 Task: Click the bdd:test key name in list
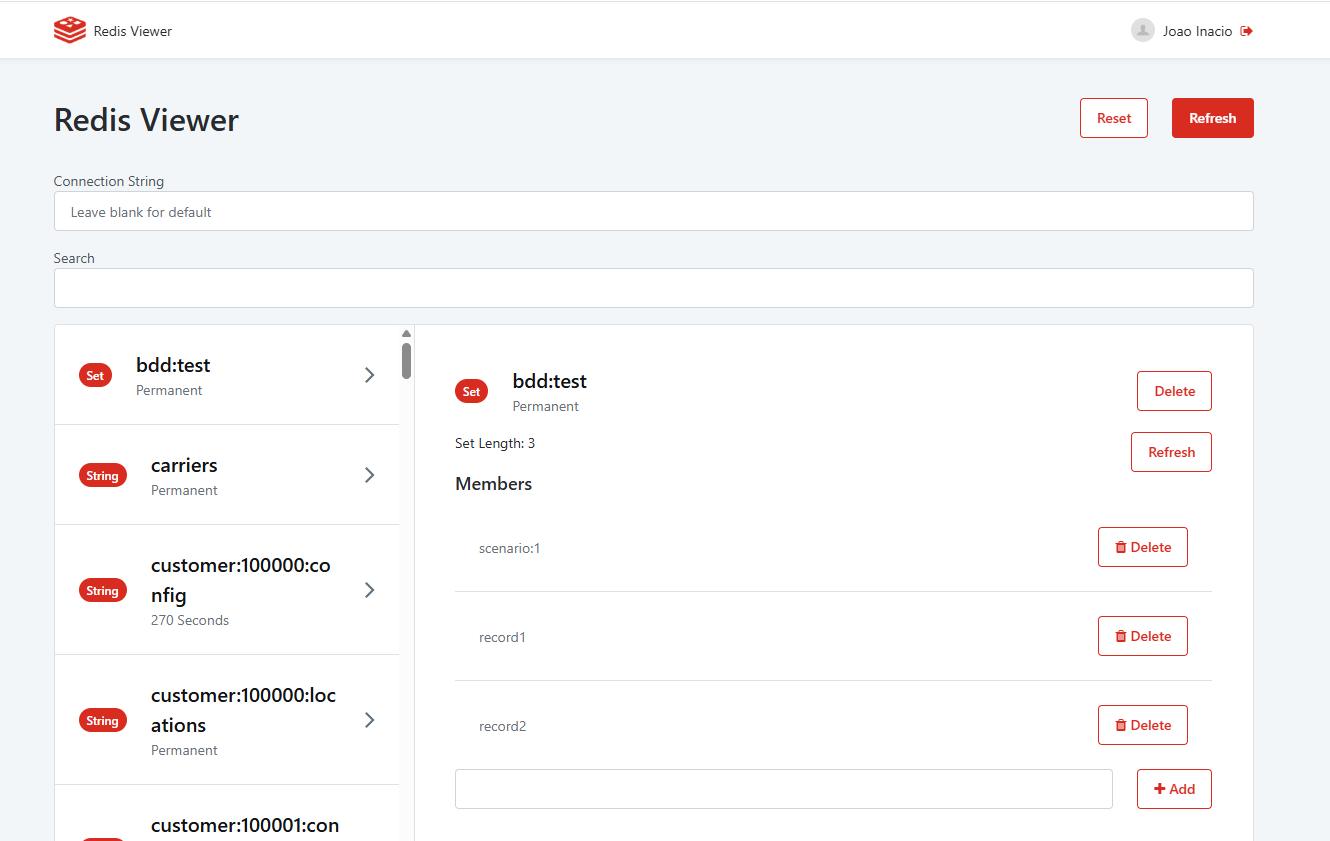(173, 365)
